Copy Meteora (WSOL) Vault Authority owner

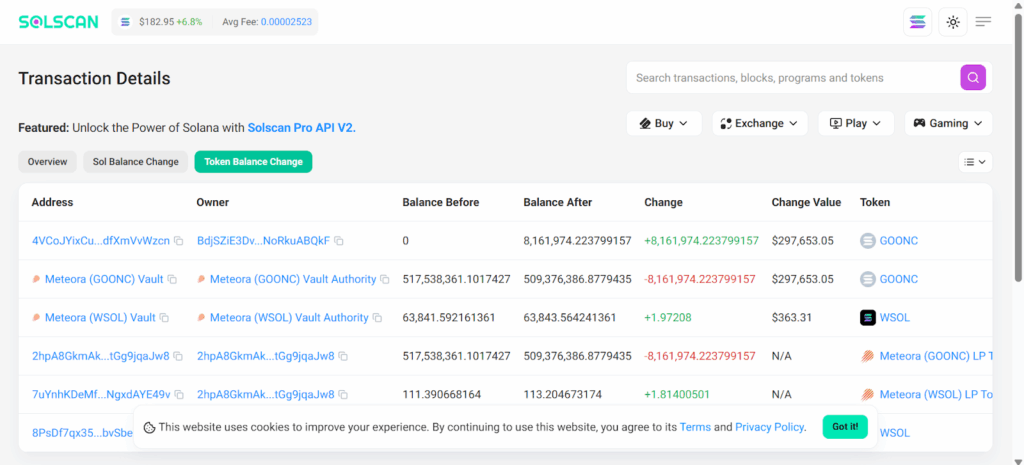pyautogui.click(x=378, y=318)
